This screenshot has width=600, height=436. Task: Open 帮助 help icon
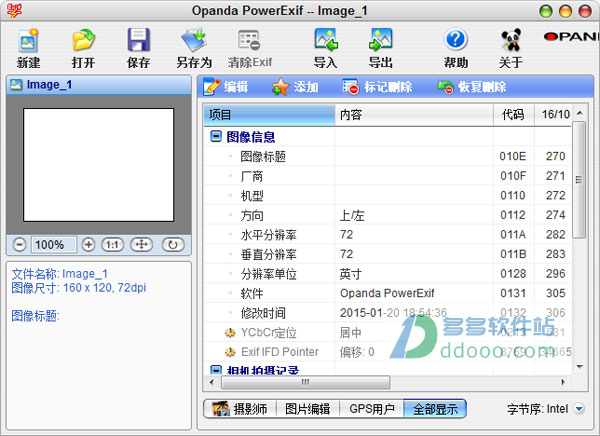point(455,39)
